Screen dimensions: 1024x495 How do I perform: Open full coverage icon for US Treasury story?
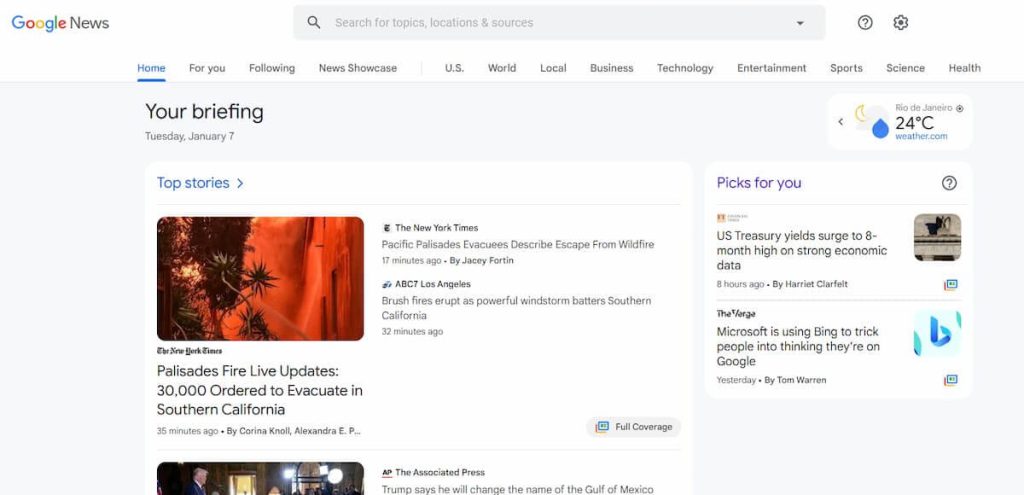(x=950, y=285)
